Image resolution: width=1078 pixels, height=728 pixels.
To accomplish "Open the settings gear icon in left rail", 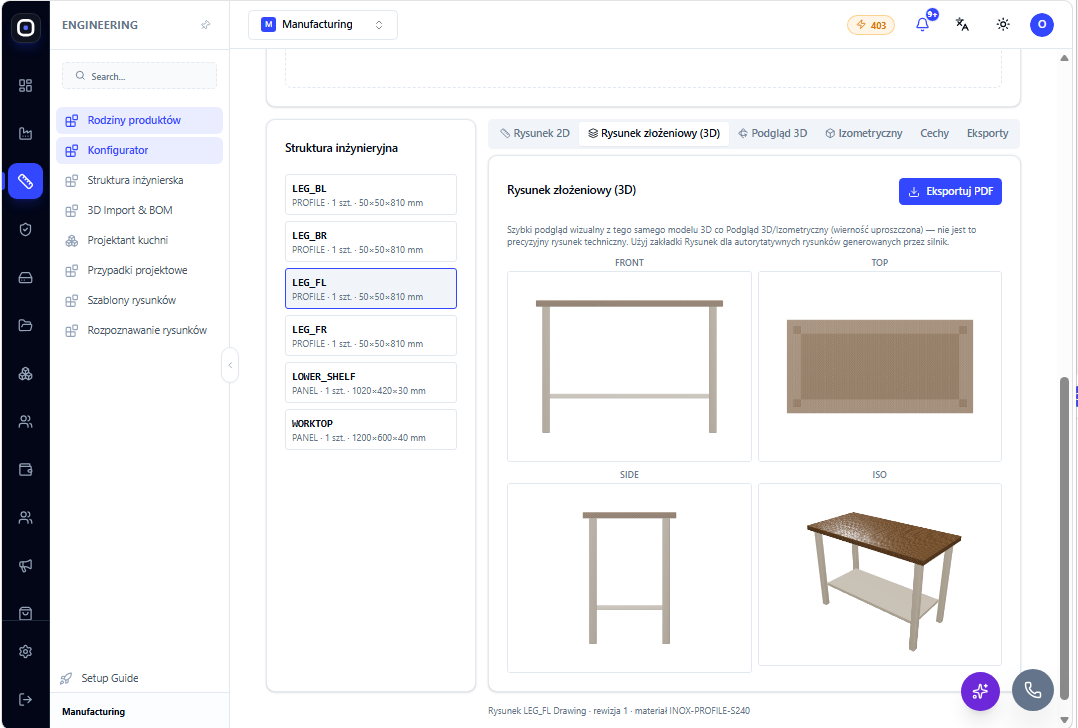I will click(x=25, y=651).
